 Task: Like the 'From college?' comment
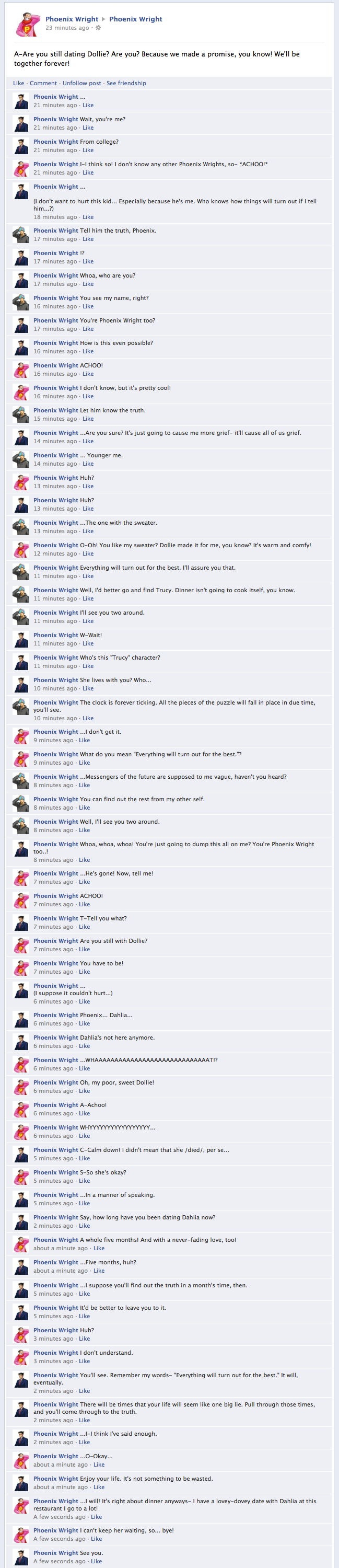pos(88,151)
